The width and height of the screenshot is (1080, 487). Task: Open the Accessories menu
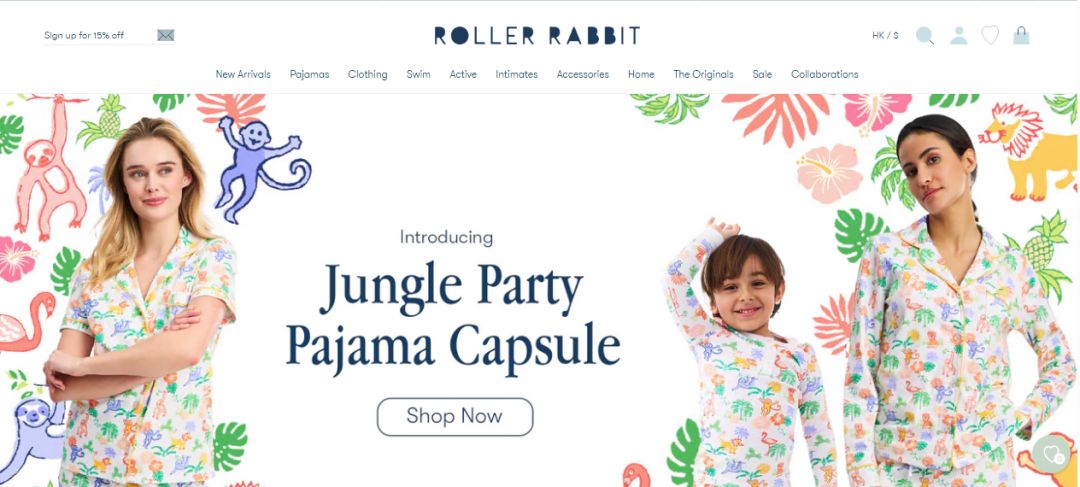click(583, 74)
